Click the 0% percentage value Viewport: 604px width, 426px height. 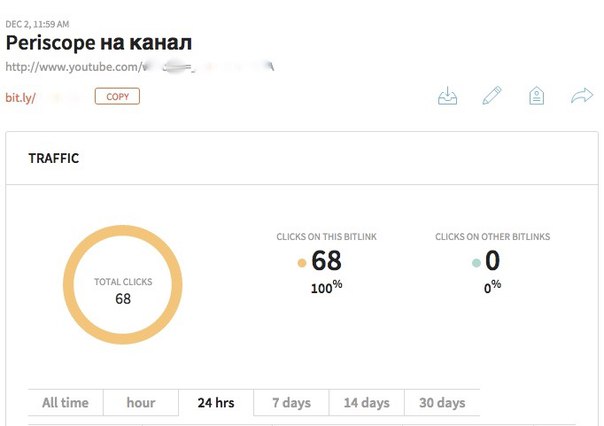[x=492, y=287]
